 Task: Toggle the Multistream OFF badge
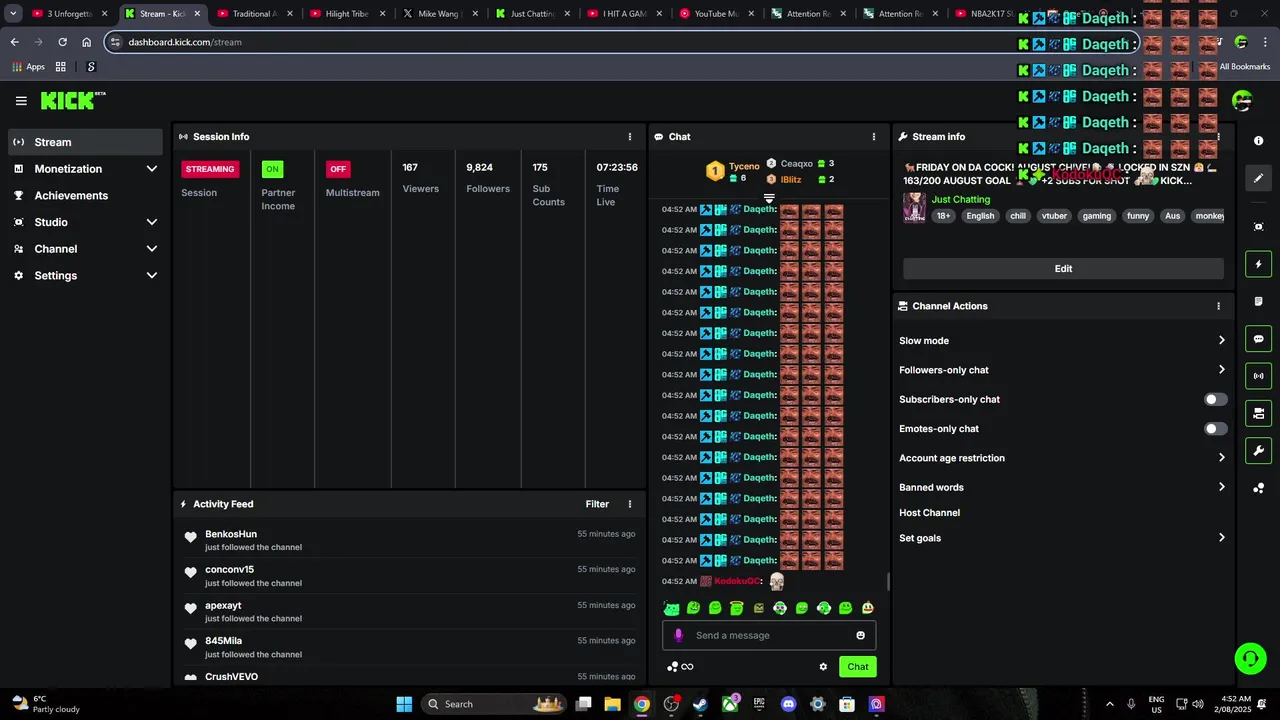(338, 169)
